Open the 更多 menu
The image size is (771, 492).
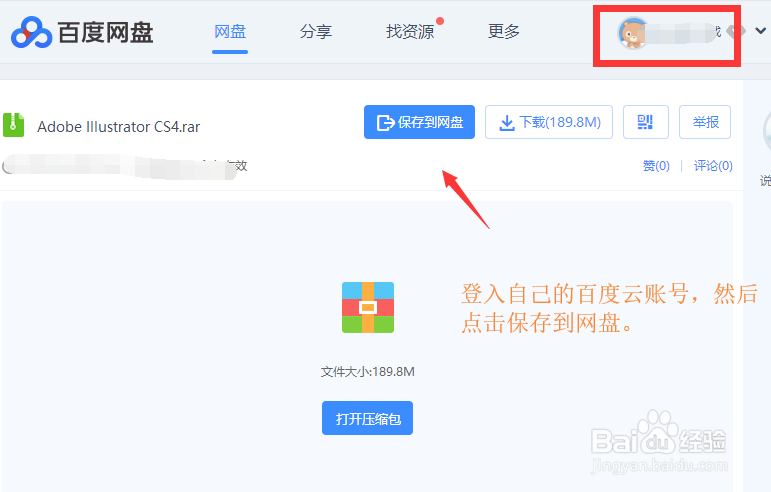[504, 32]
